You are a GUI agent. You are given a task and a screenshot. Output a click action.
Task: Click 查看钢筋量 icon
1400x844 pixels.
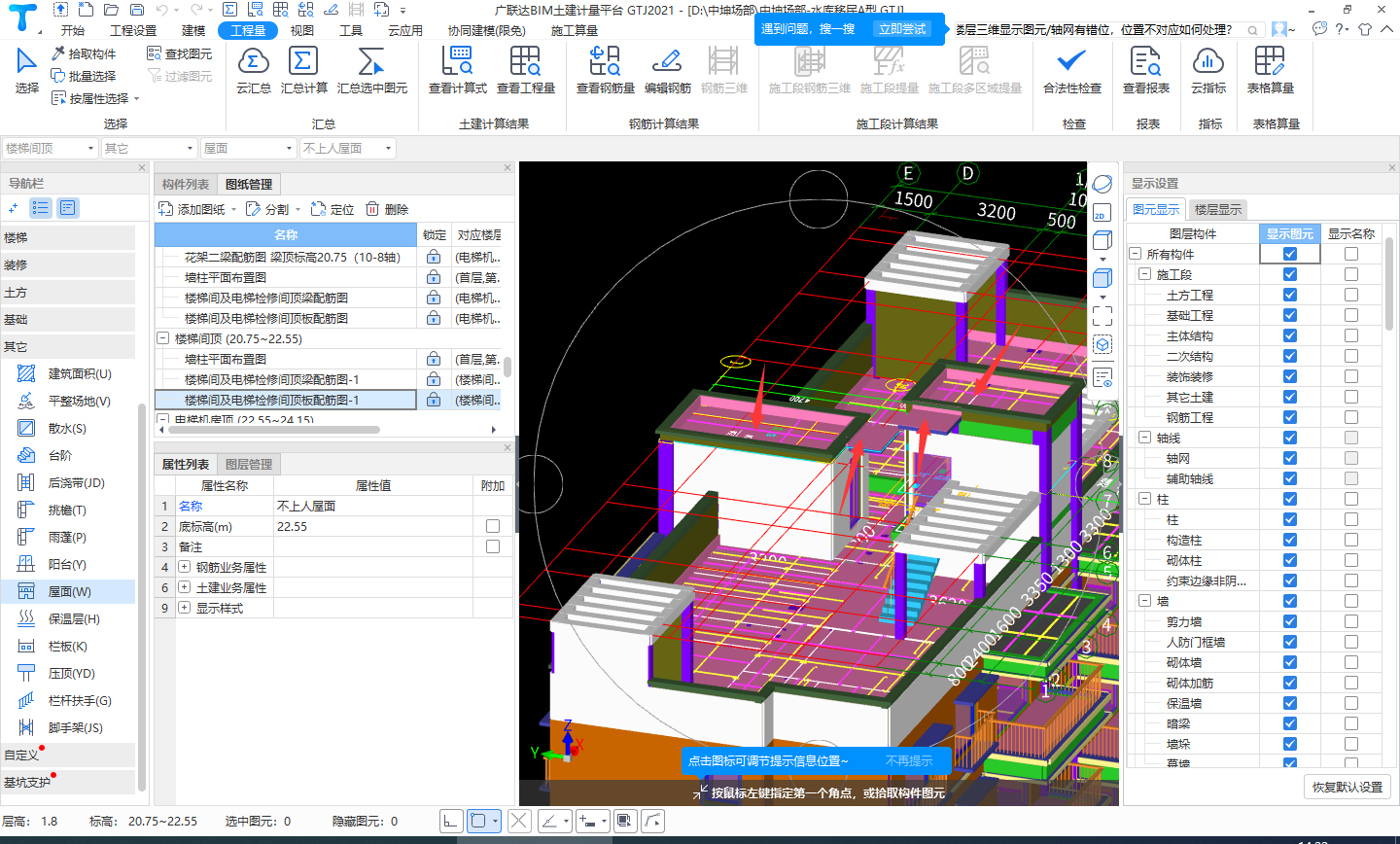pyautogui.click(x=605, y=61)
